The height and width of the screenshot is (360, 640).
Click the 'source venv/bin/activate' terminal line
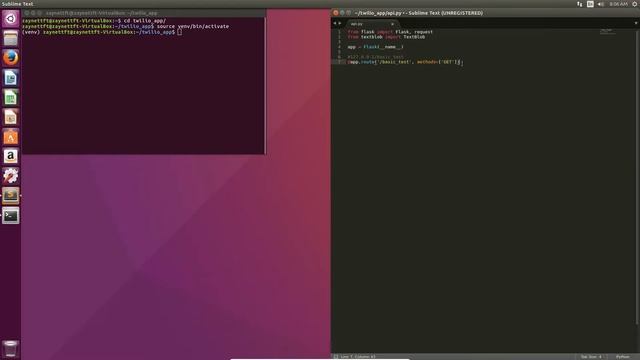(x=125, y=27)
